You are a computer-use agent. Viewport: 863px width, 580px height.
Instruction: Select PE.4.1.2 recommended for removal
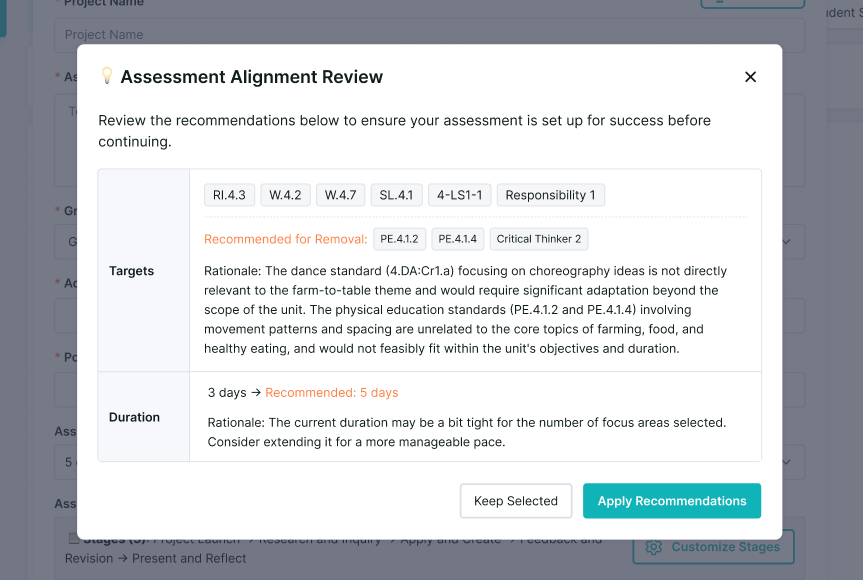[399, 239]
